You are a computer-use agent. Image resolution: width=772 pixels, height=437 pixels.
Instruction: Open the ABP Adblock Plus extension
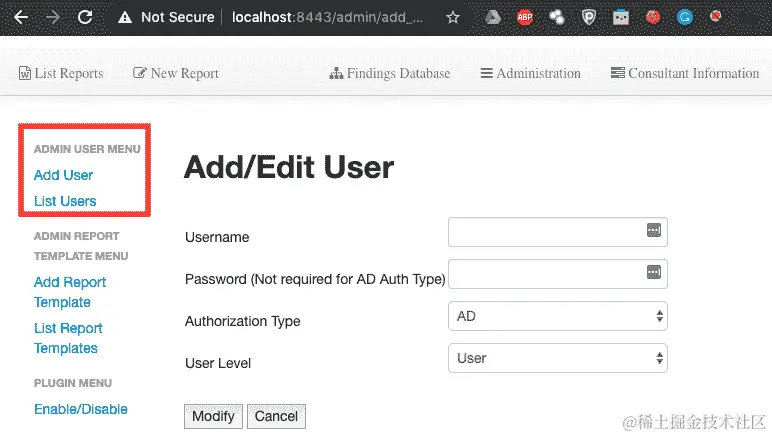click(x=525, y=17)
